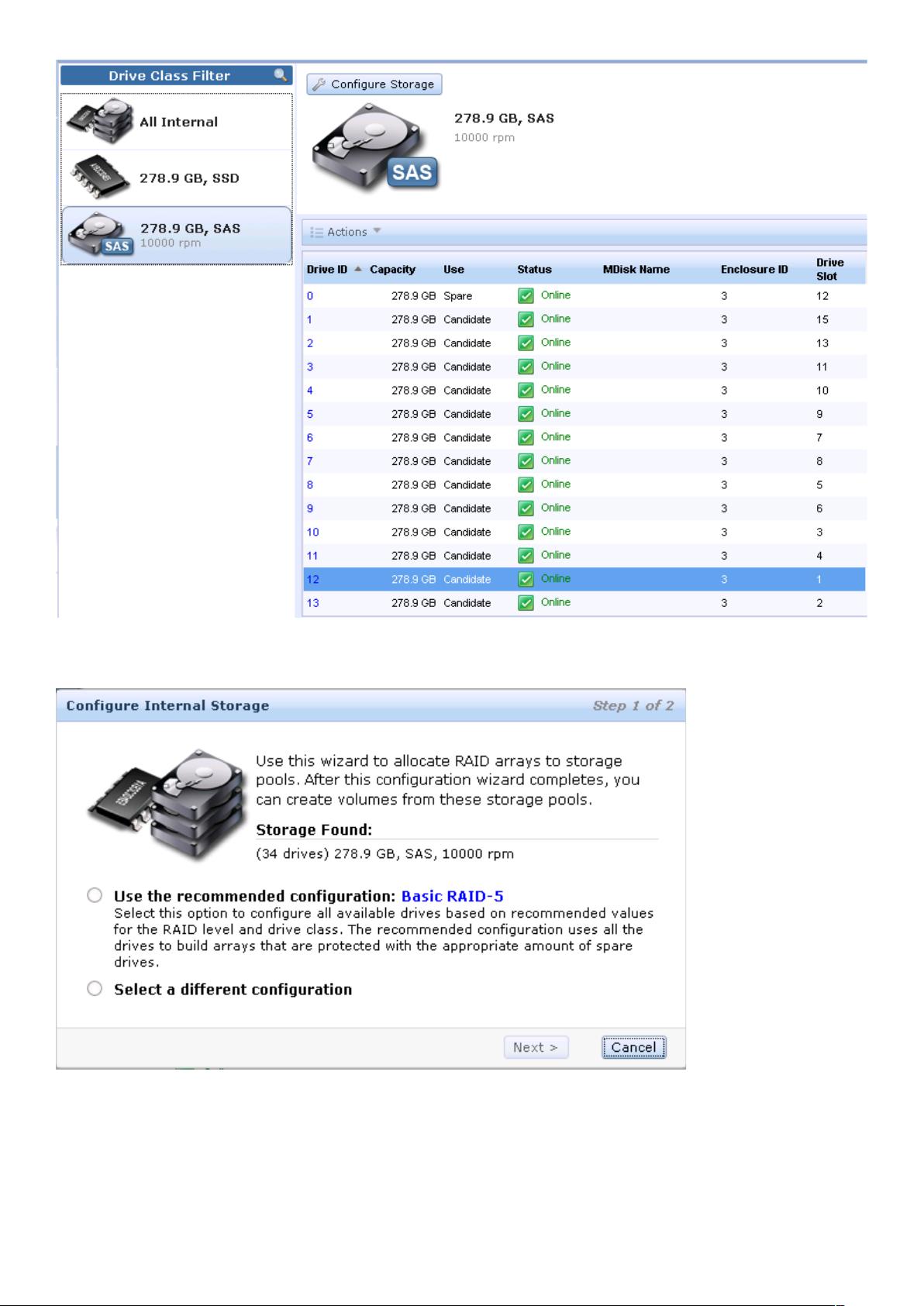Click Online status text for drive 9

click(555, 508)
